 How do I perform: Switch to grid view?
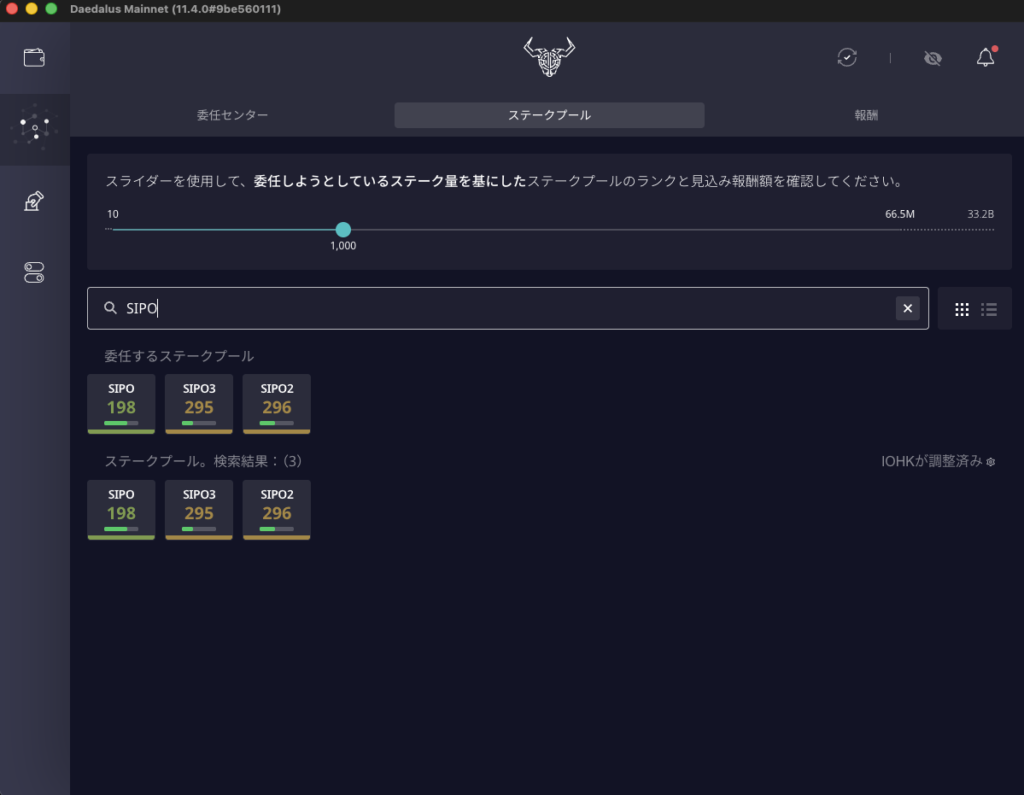tap(961, 309)
